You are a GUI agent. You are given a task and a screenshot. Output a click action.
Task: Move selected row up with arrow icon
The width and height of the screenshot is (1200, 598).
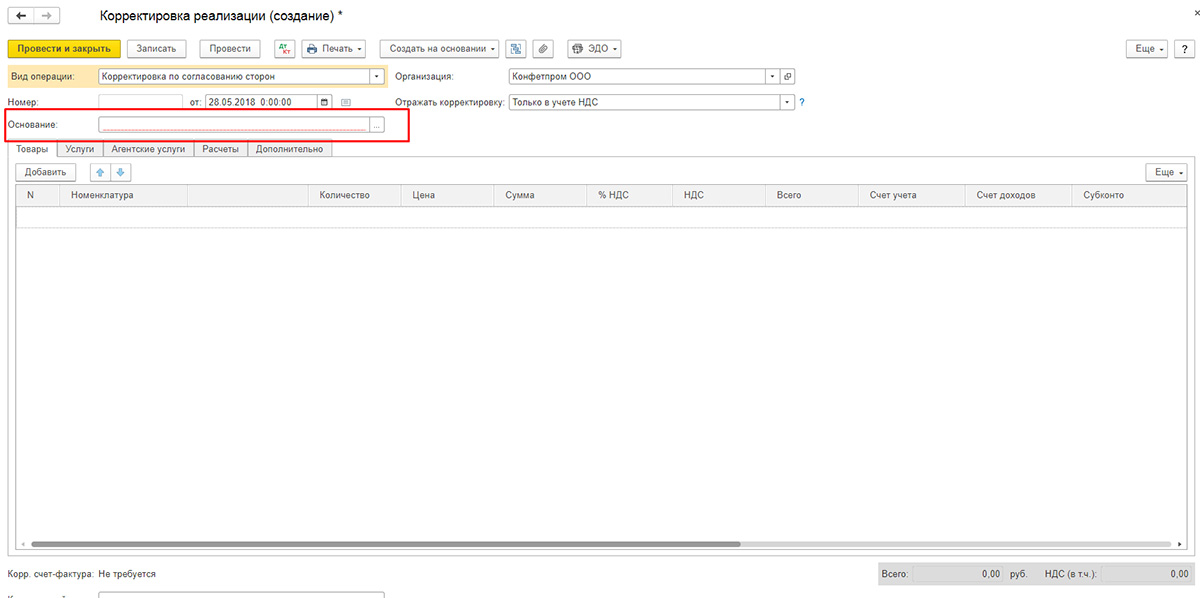99,172
